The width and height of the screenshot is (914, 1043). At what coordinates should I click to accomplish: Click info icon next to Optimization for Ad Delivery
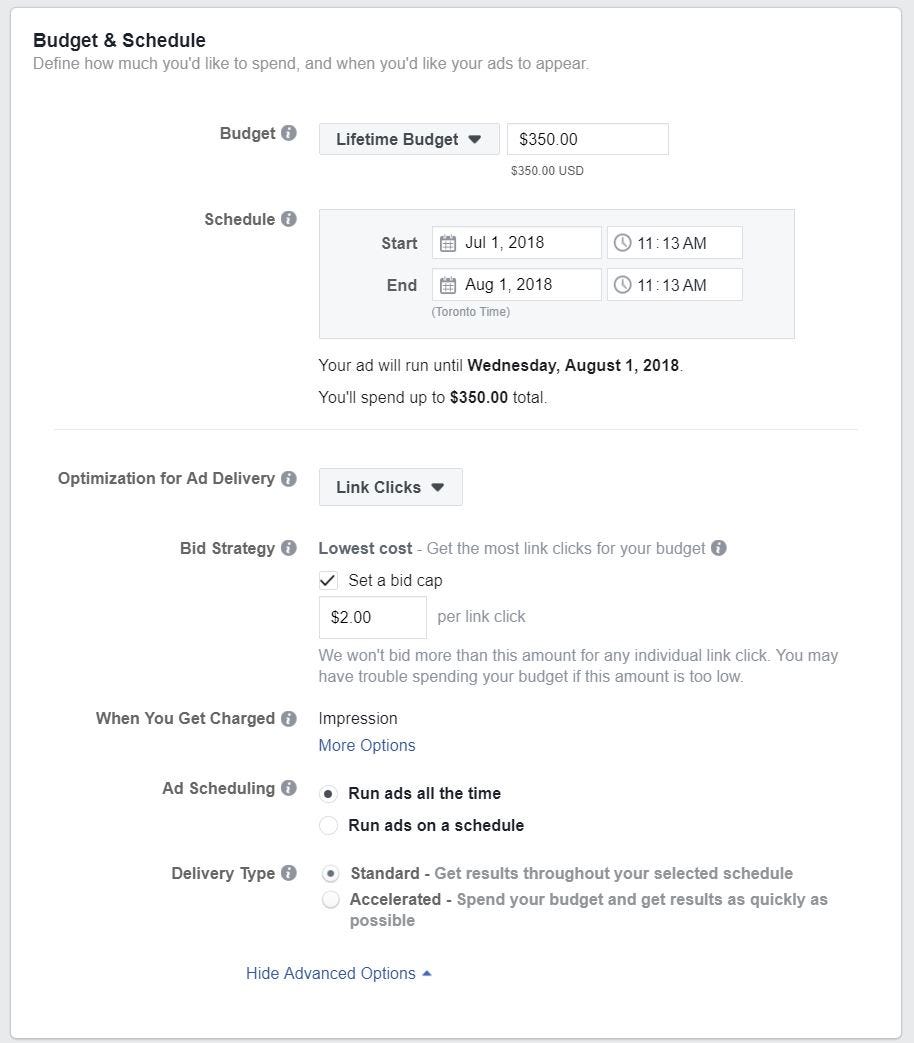pyautogui.click(x=289, y=478)
